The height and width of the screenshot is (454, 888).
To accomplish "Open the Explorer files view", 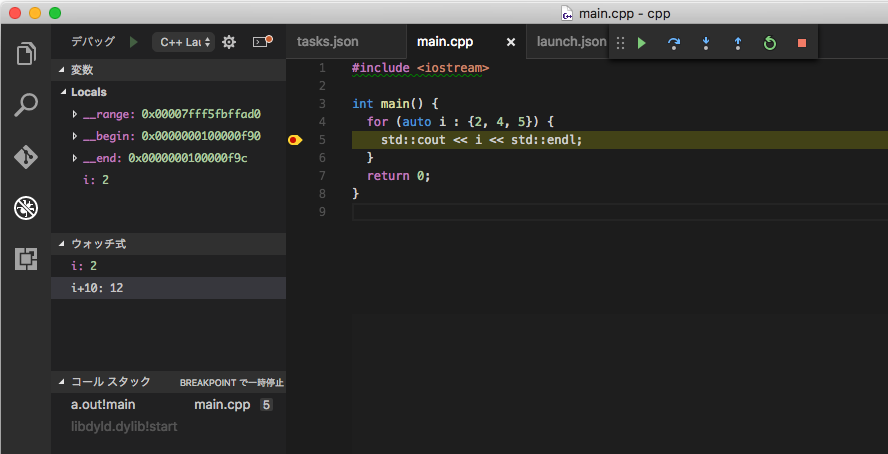I will (x=25, y=54).
